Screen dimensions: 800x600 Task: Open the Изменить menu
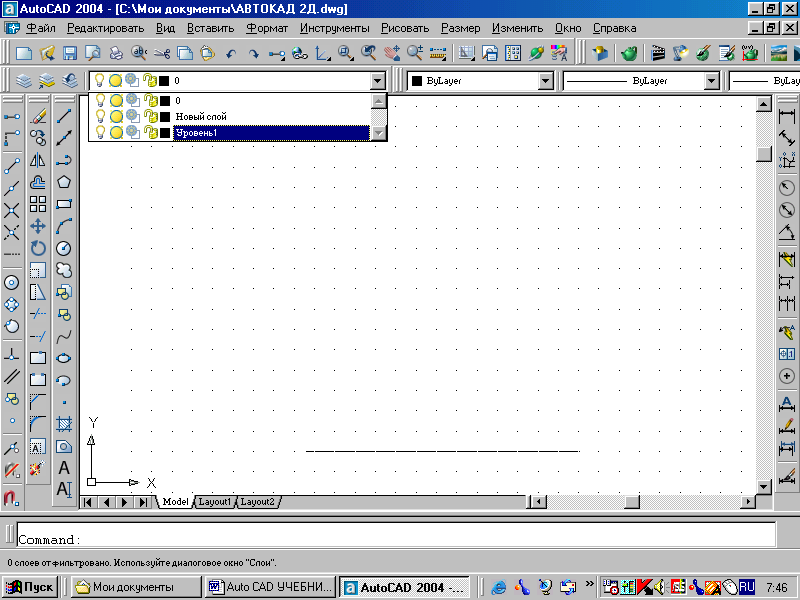click(x=517, y=28)
